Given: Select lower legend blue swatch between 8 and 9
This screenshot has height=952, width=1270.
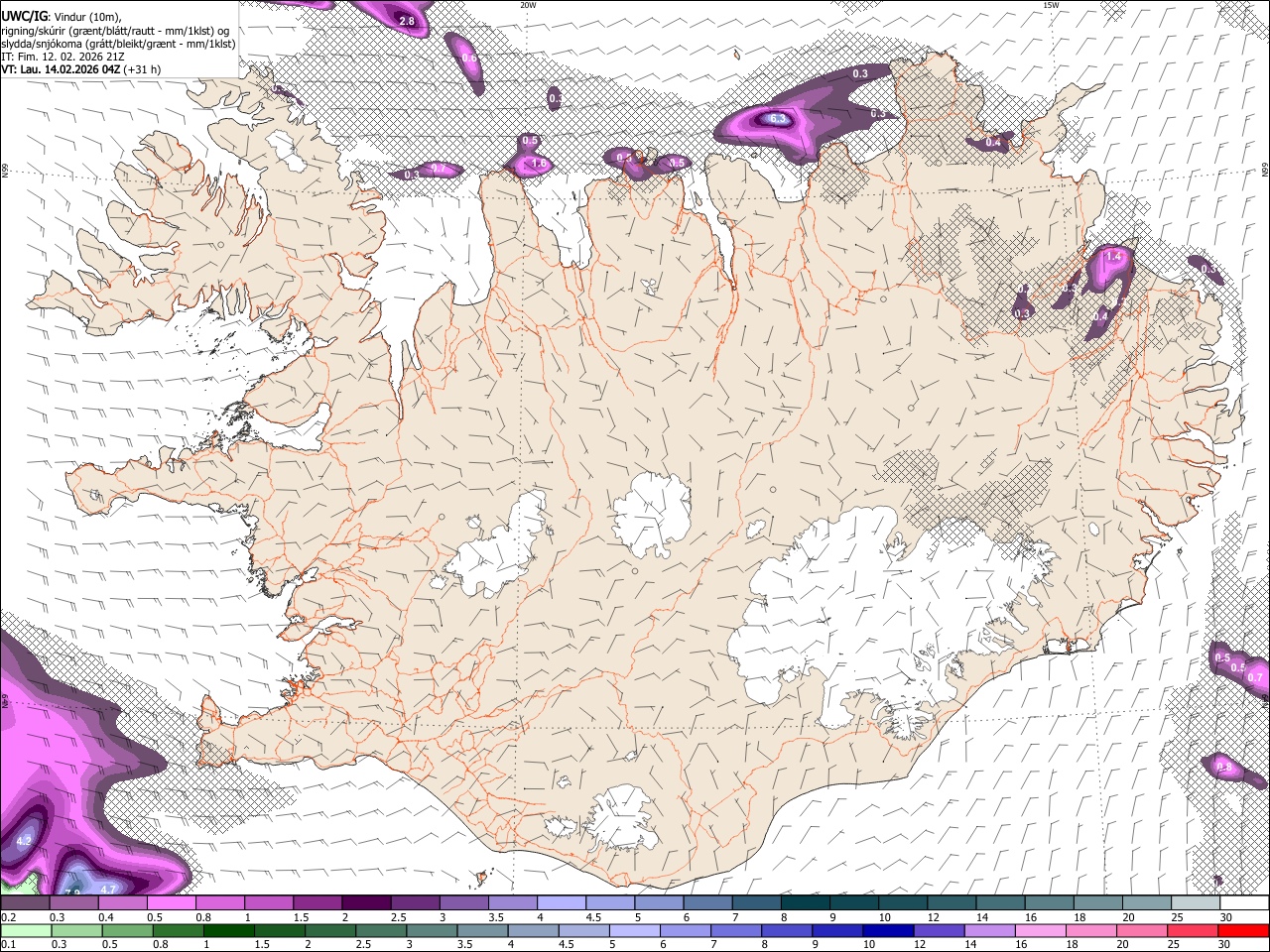Looking at the screenshot, I should [x=786, y=930].
